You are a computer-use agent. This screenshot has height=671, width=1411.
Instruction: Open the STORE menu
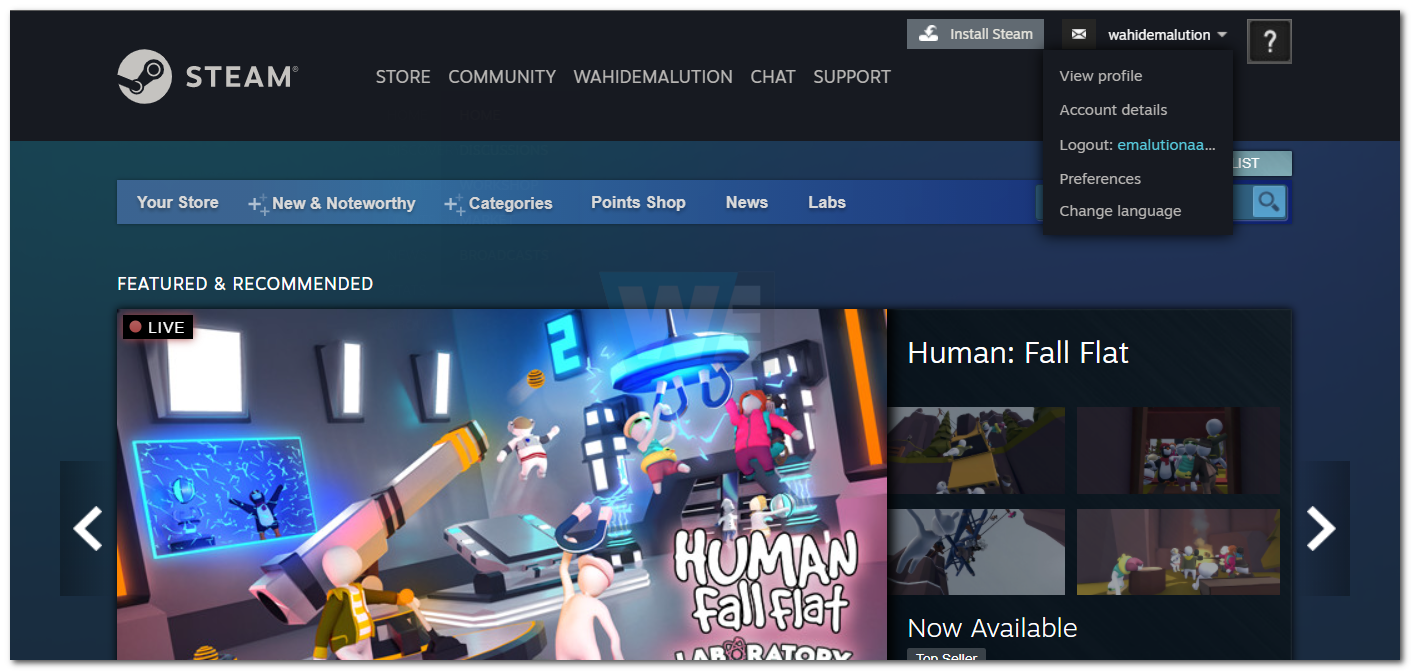point(403,77)
